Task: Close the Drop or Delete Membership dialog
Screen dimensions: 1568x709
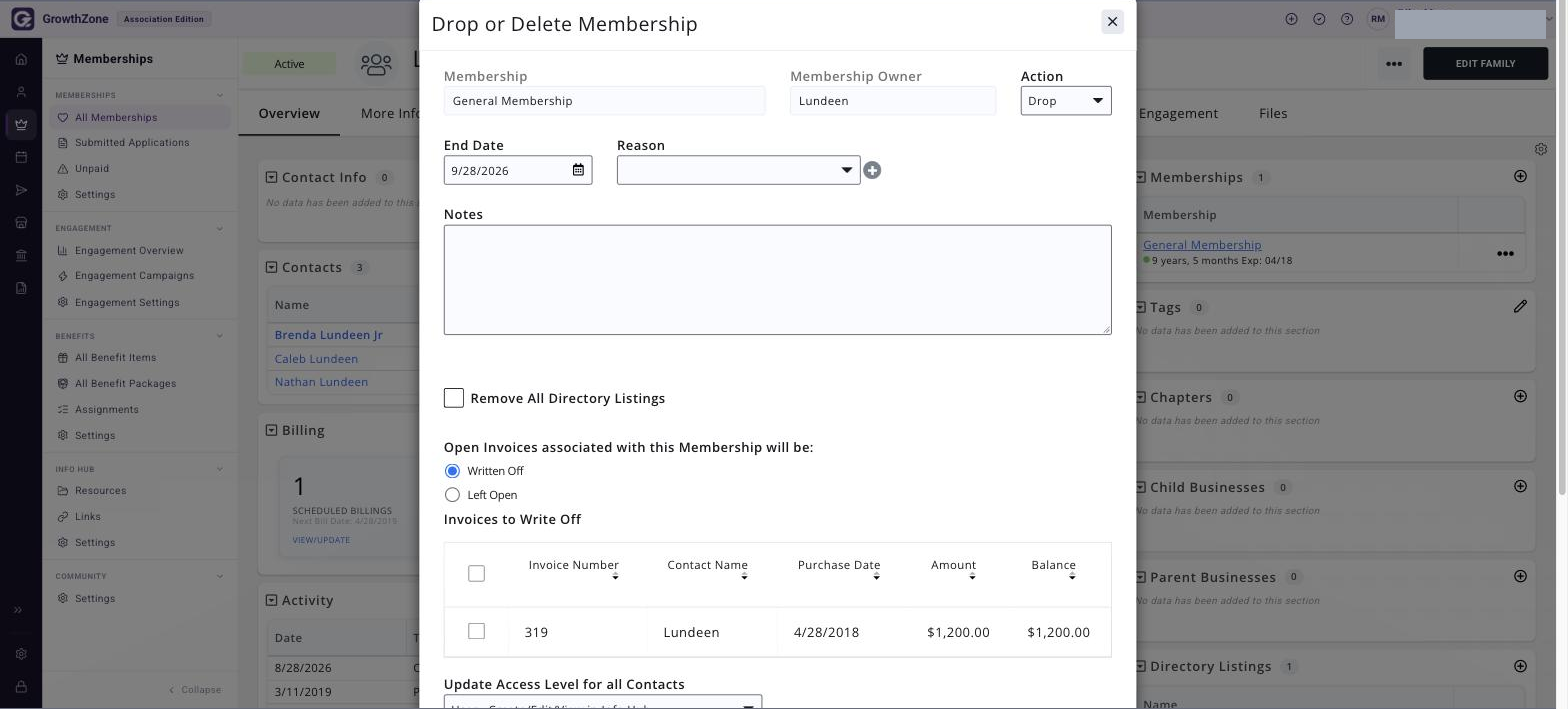Action: click(x=1112, y=22)
